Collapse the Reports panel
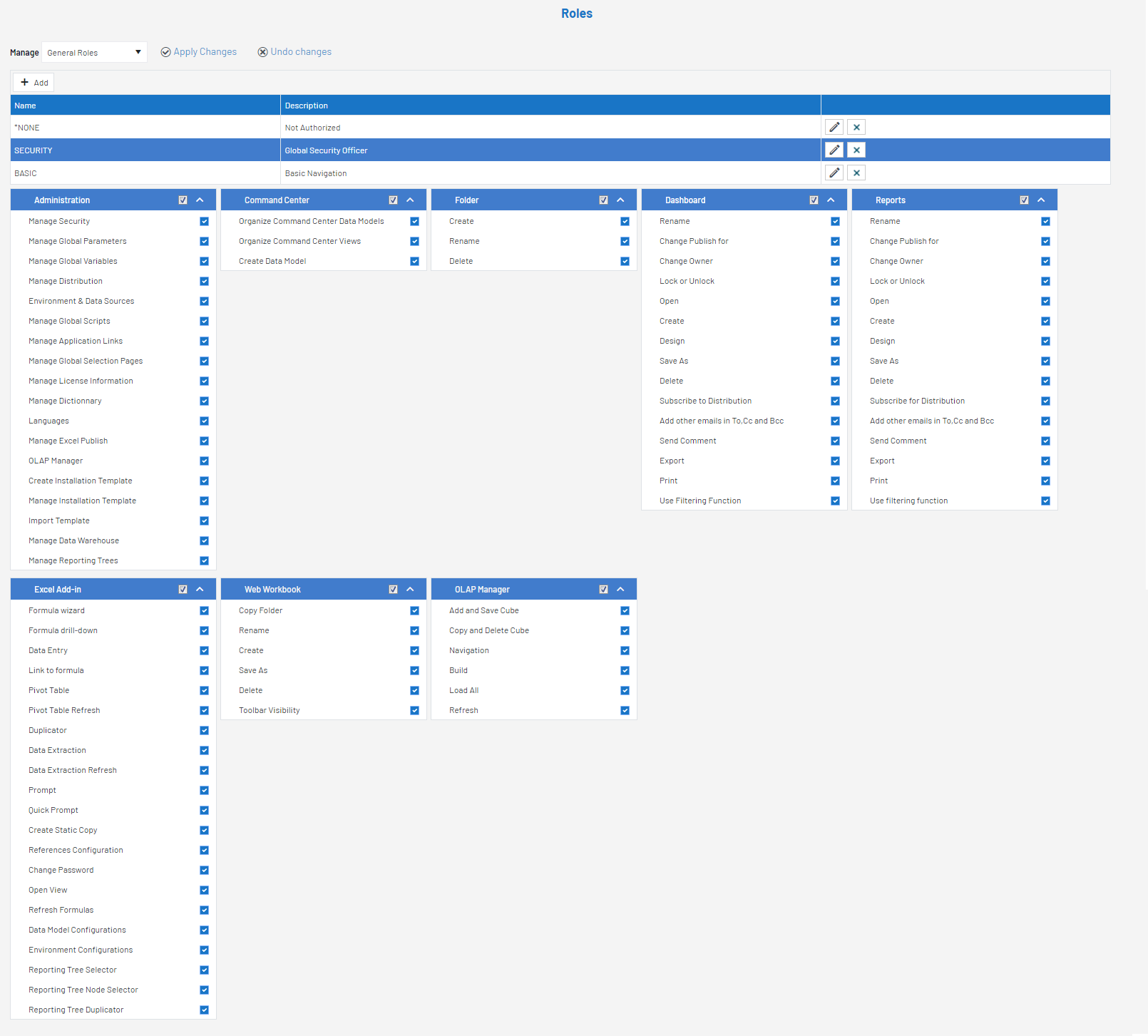This screenshot has width=1148, height=1036. coord(1041,200)
